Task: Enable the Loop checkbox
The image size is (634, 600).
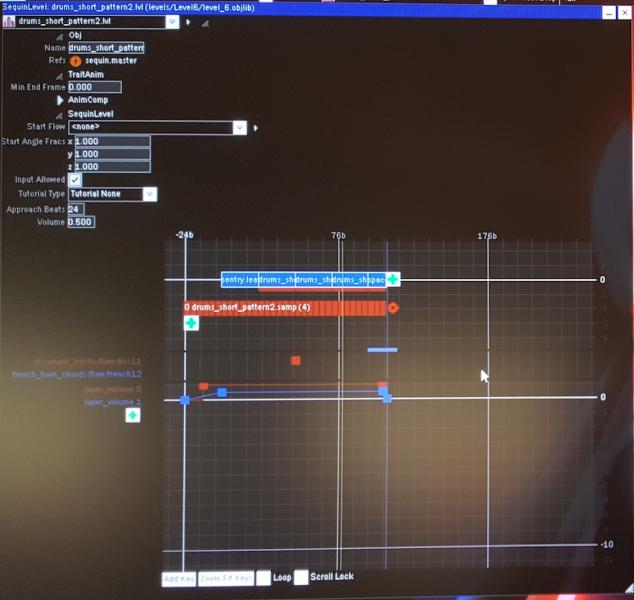Action: [263, 577]
